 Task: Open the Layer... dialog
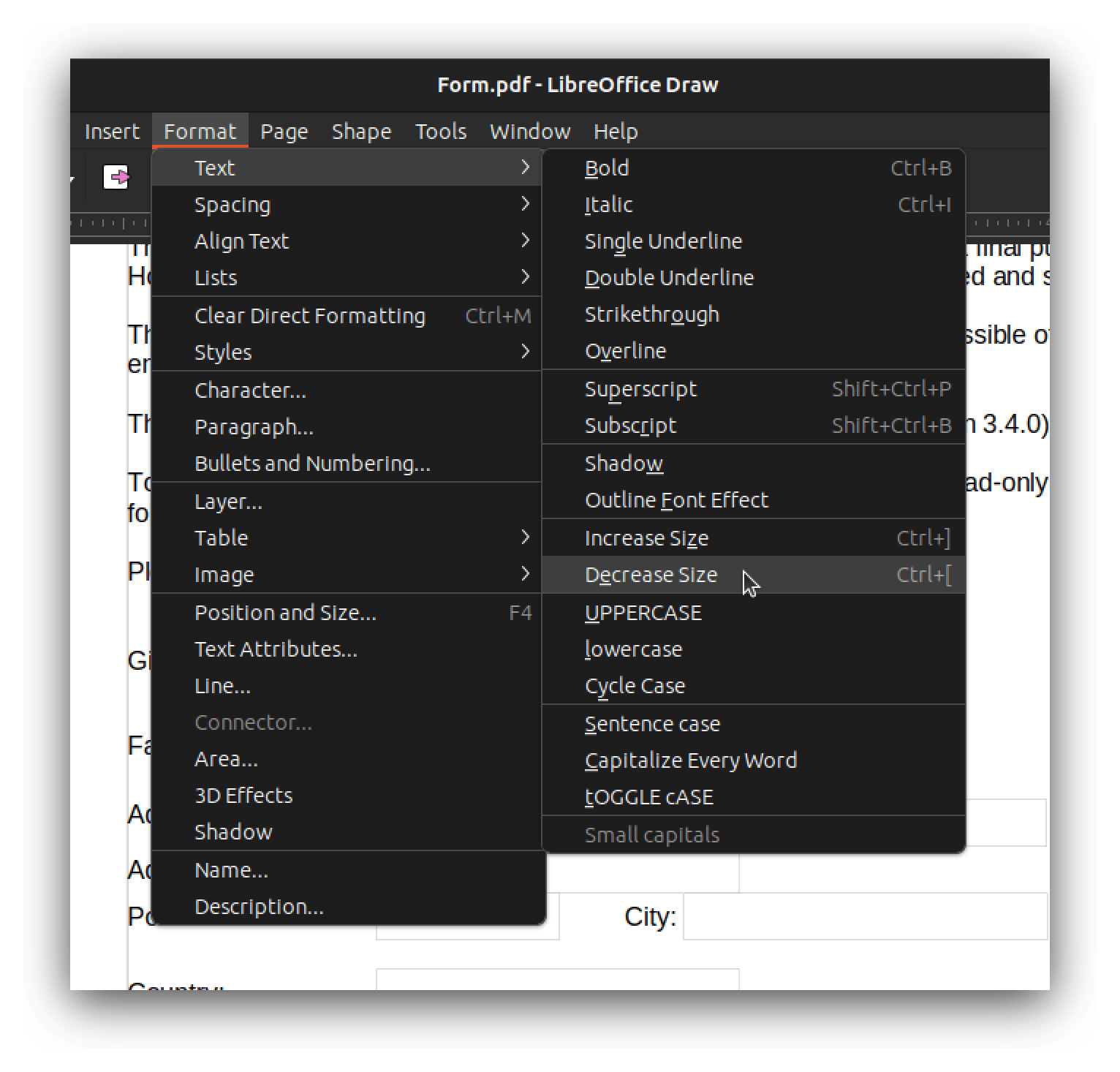(347, 502)
